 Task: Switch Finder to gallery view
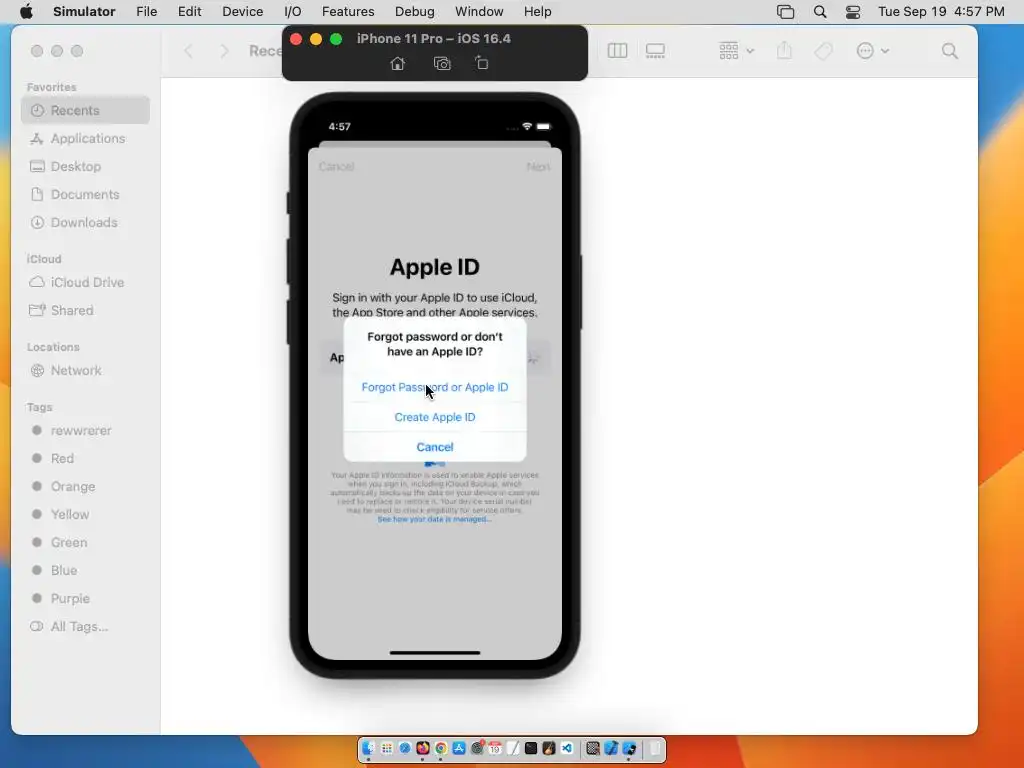[655, 51]
